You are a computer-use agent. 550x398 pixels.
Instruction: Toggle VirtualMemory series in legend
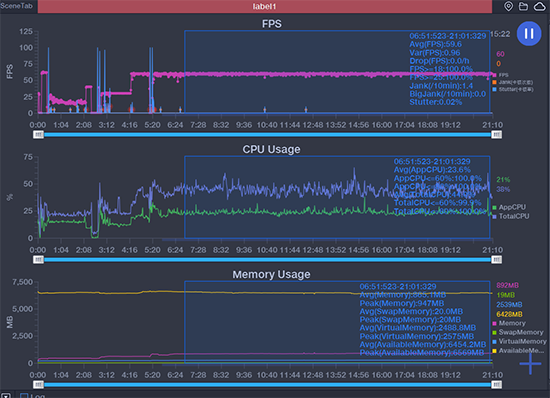pos(519,342)
